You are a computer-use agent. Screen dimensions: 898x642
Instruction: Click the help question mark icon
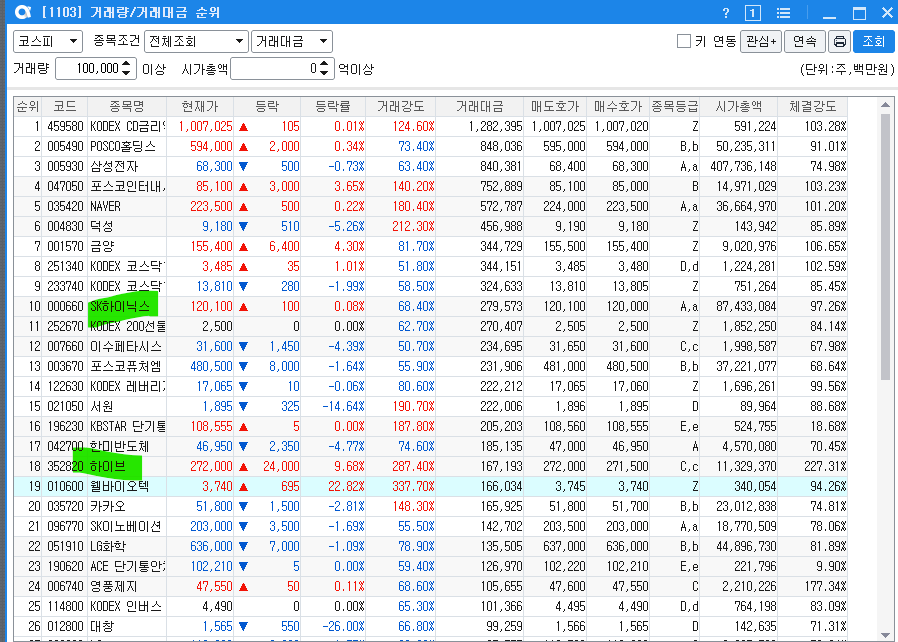point(726,13)
